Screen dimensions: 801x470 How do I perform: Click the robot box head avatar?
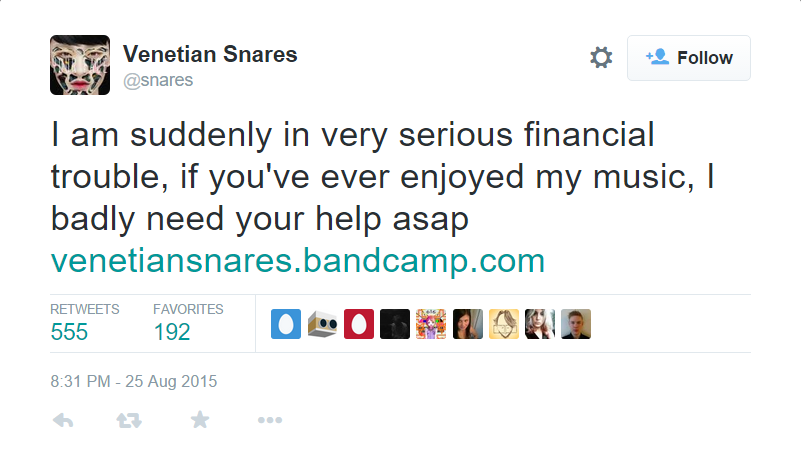[322, 324]
